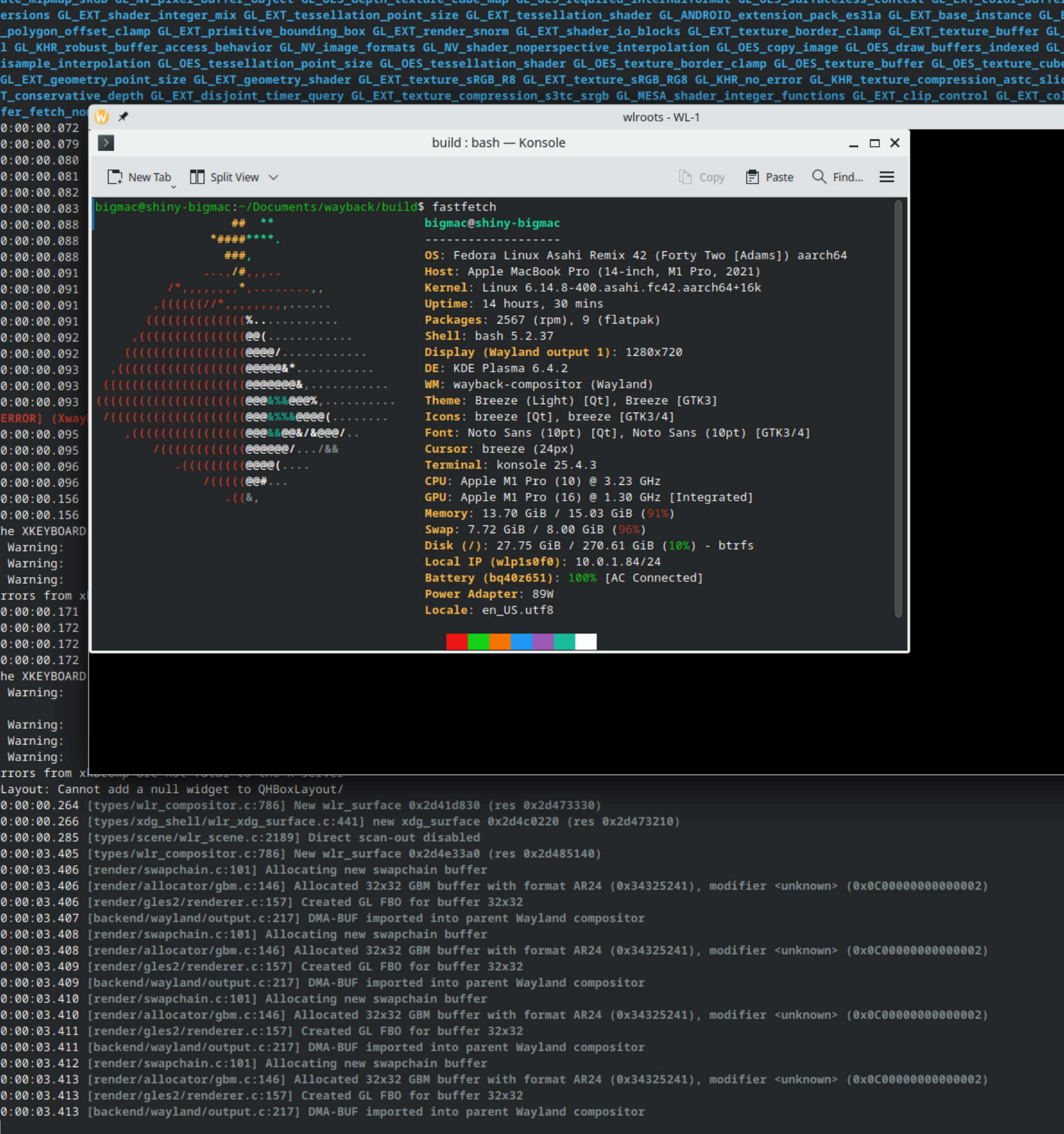Click the Copy clipboard icon

point(685,178)
